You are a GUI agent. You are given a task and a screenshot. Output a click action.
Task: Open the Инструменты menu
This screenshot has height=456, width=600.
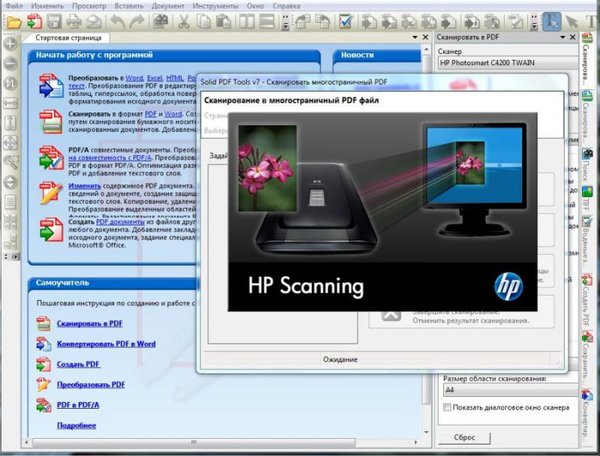215,6
